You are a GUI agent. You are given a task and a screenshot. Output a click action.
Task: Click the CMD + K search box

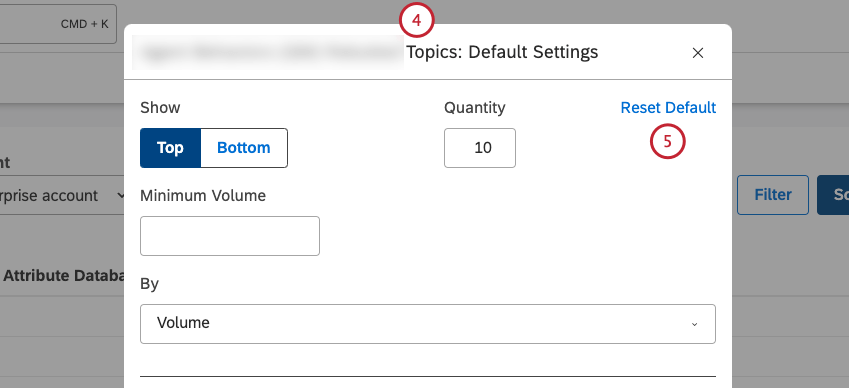click(58, 24)
